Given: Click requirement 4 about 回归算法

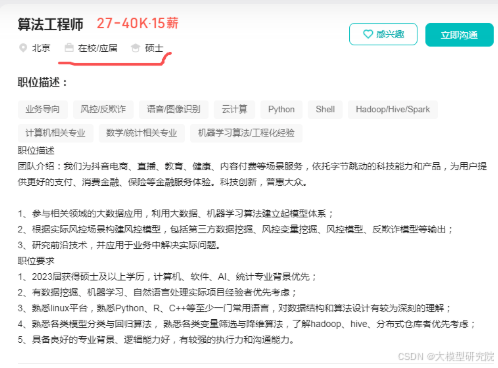Looking at the screenshot, I should click(x=247, y=324).
